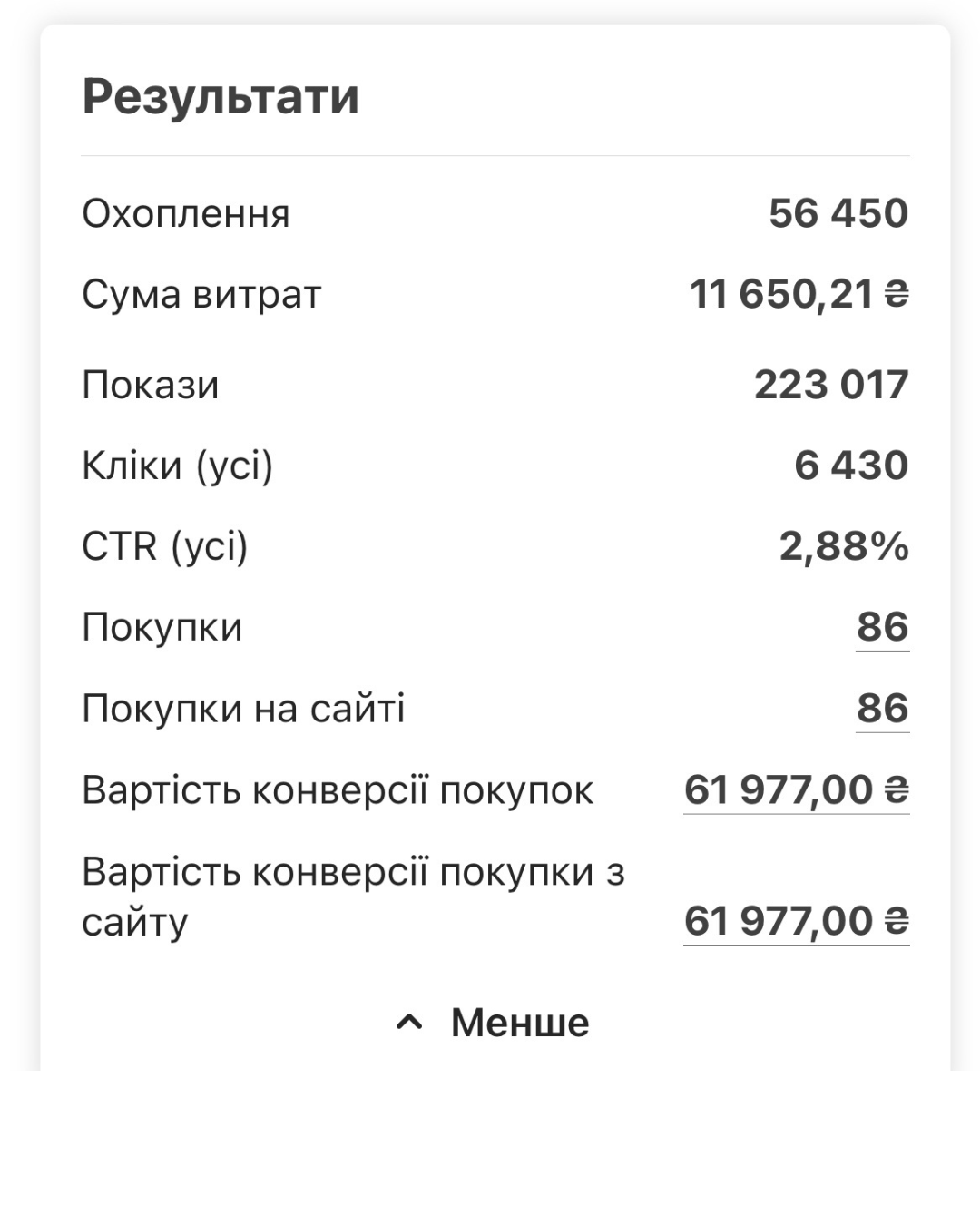Click the Покупки row label
The height and width of the screenshot is (1225, 980).
coord(162,628)
